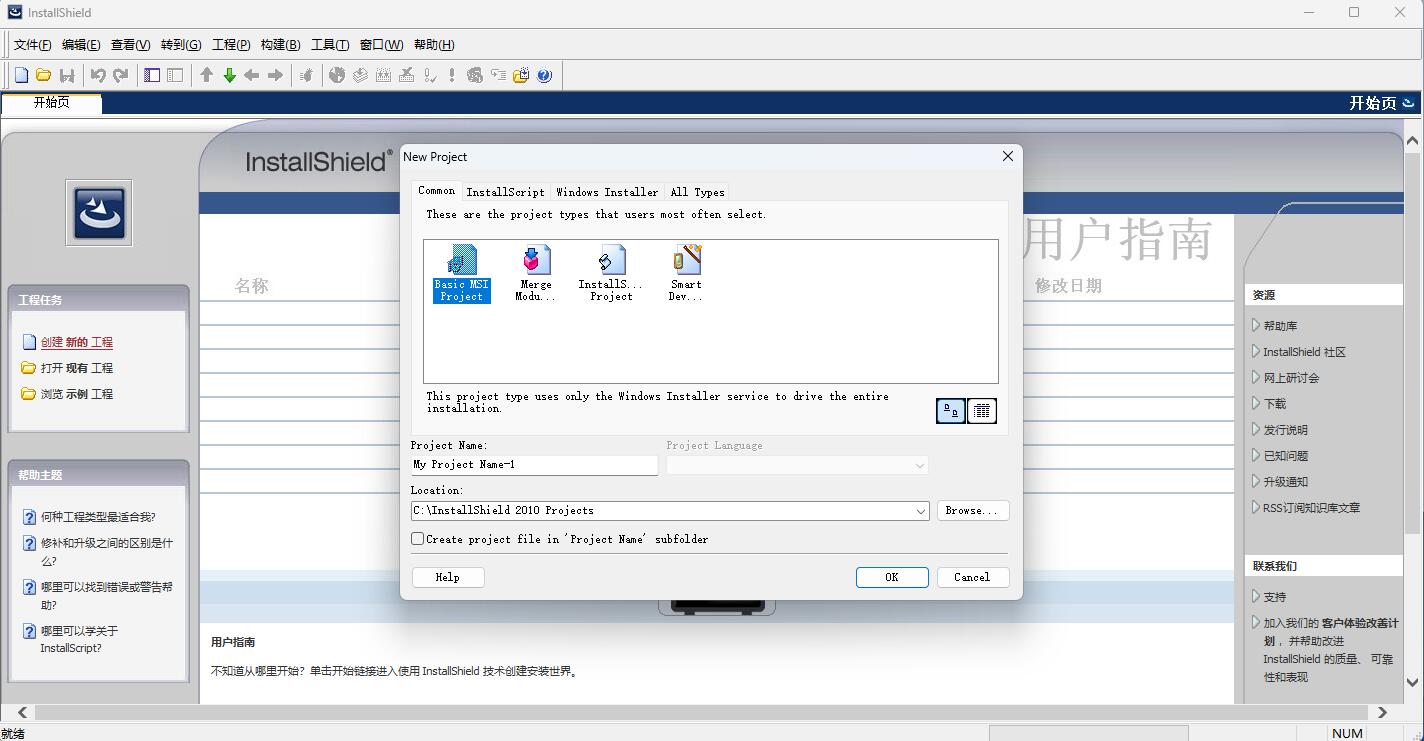
Task: Click the start page icon in title strip
Action: (x=1408, y=103)
